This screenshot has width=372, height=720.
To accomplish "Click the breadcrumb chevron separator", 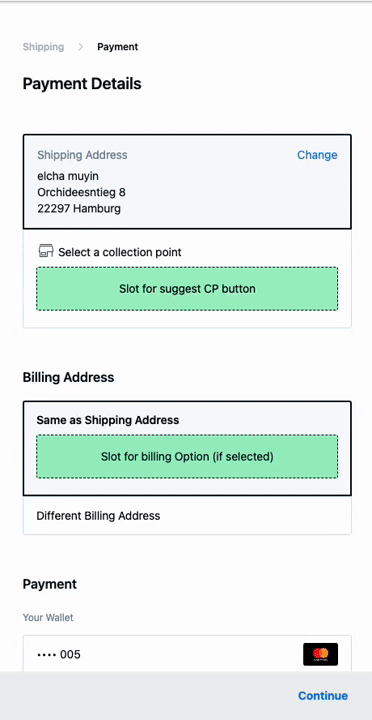I will click(x=81, y=47).
